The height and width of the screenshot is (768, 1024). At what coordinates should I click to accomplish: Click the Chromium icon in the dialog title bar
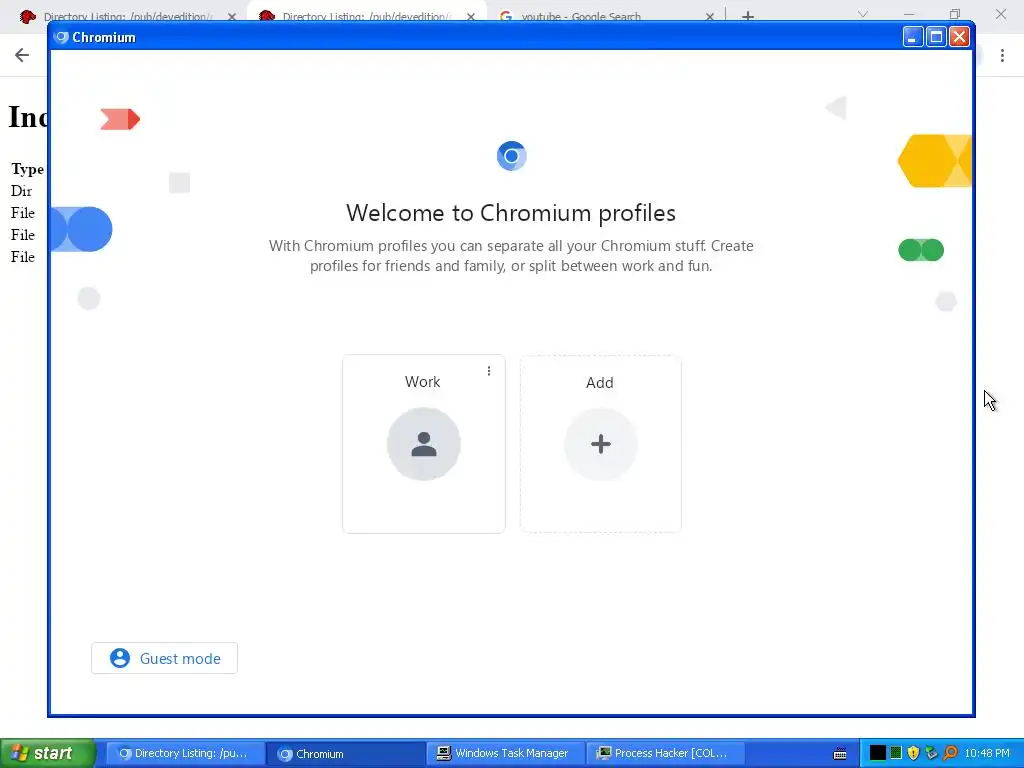pyautogui.click(x=61, y=37)
